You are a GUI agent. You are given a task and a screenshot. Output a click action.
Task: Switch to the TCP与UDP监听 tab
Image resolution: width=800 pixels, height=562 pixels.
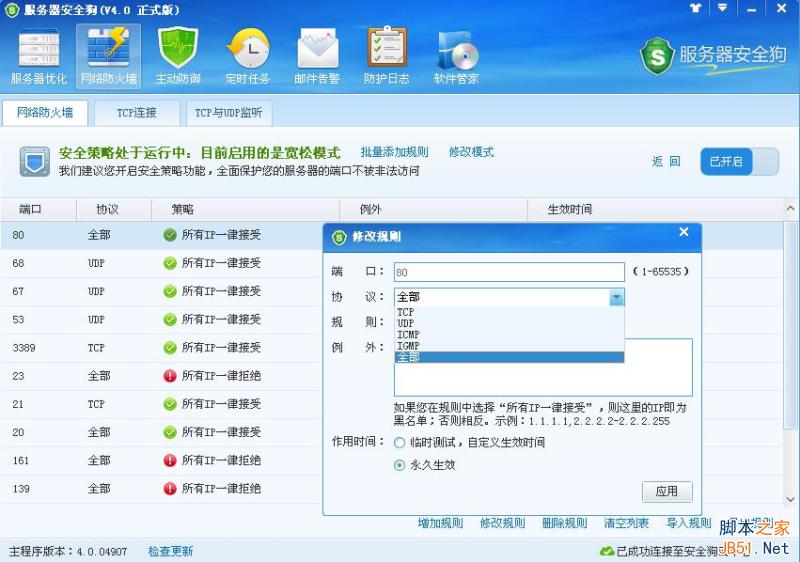(228, 113)
